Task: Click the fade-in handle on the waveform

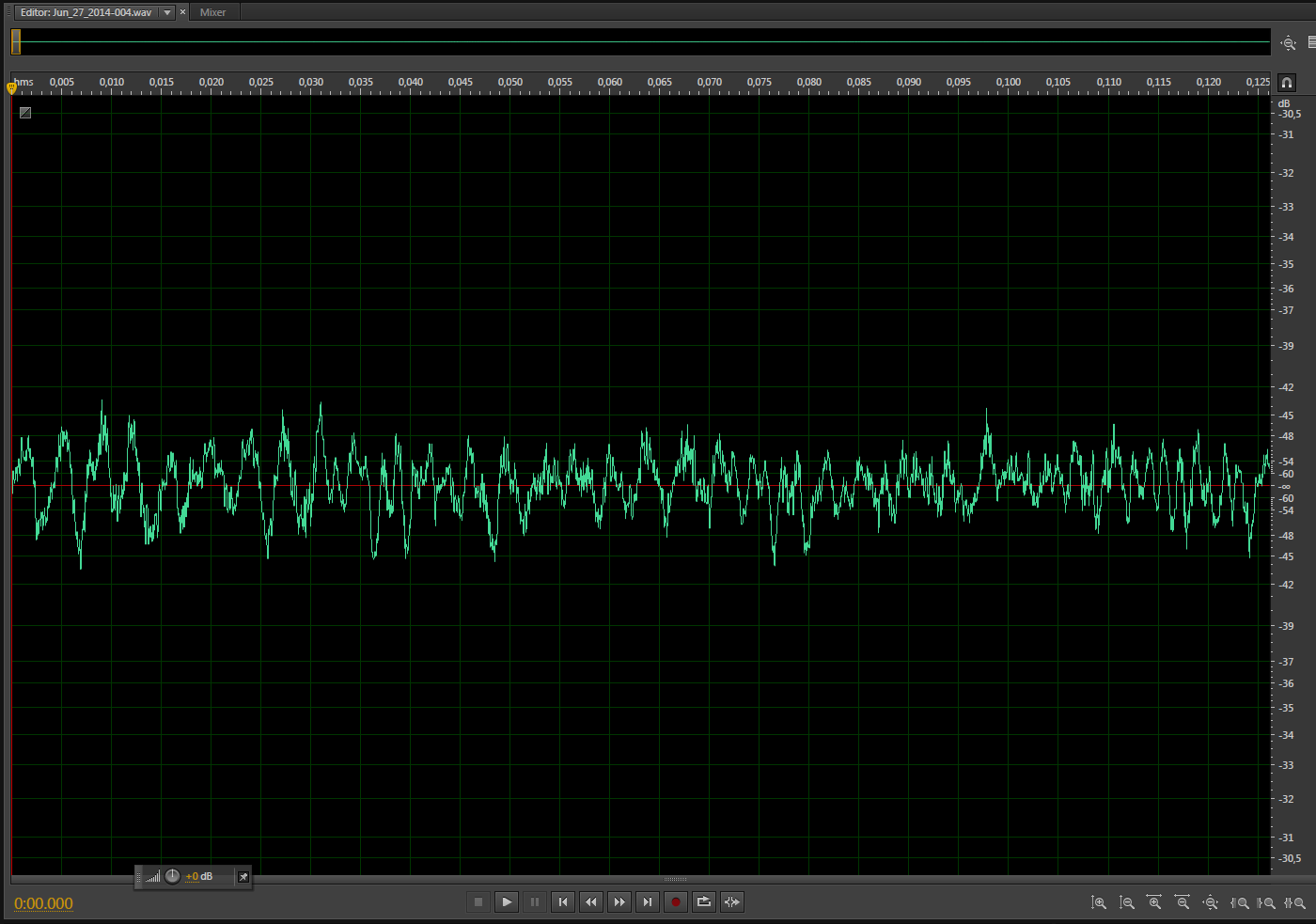Action: click(x=25, y=113)
